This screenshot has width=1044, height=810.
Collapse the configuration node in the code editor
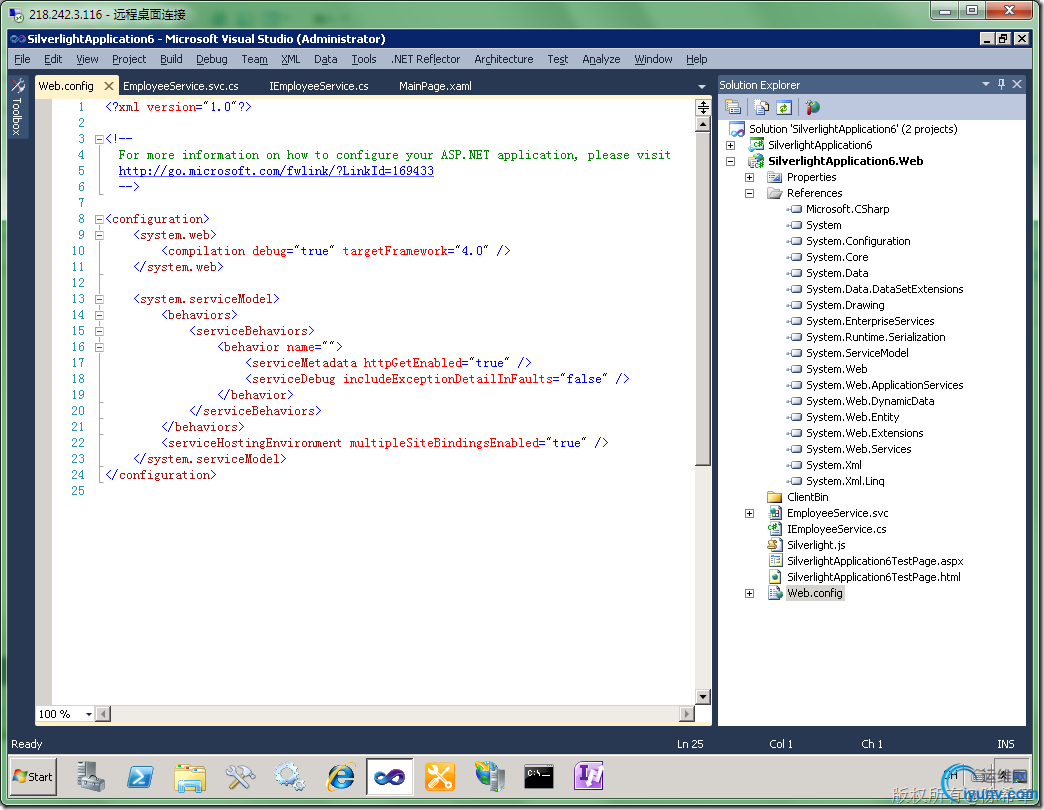pos(99,219)
